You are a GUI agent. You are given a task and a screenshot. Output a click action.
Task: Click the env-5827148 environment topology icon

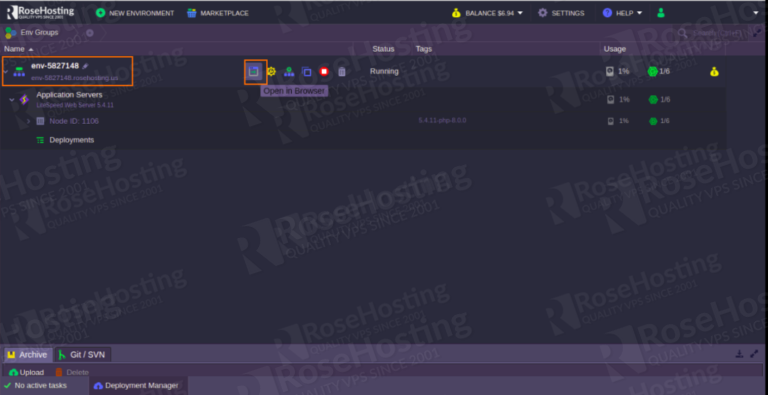click(x=19, y=72)
